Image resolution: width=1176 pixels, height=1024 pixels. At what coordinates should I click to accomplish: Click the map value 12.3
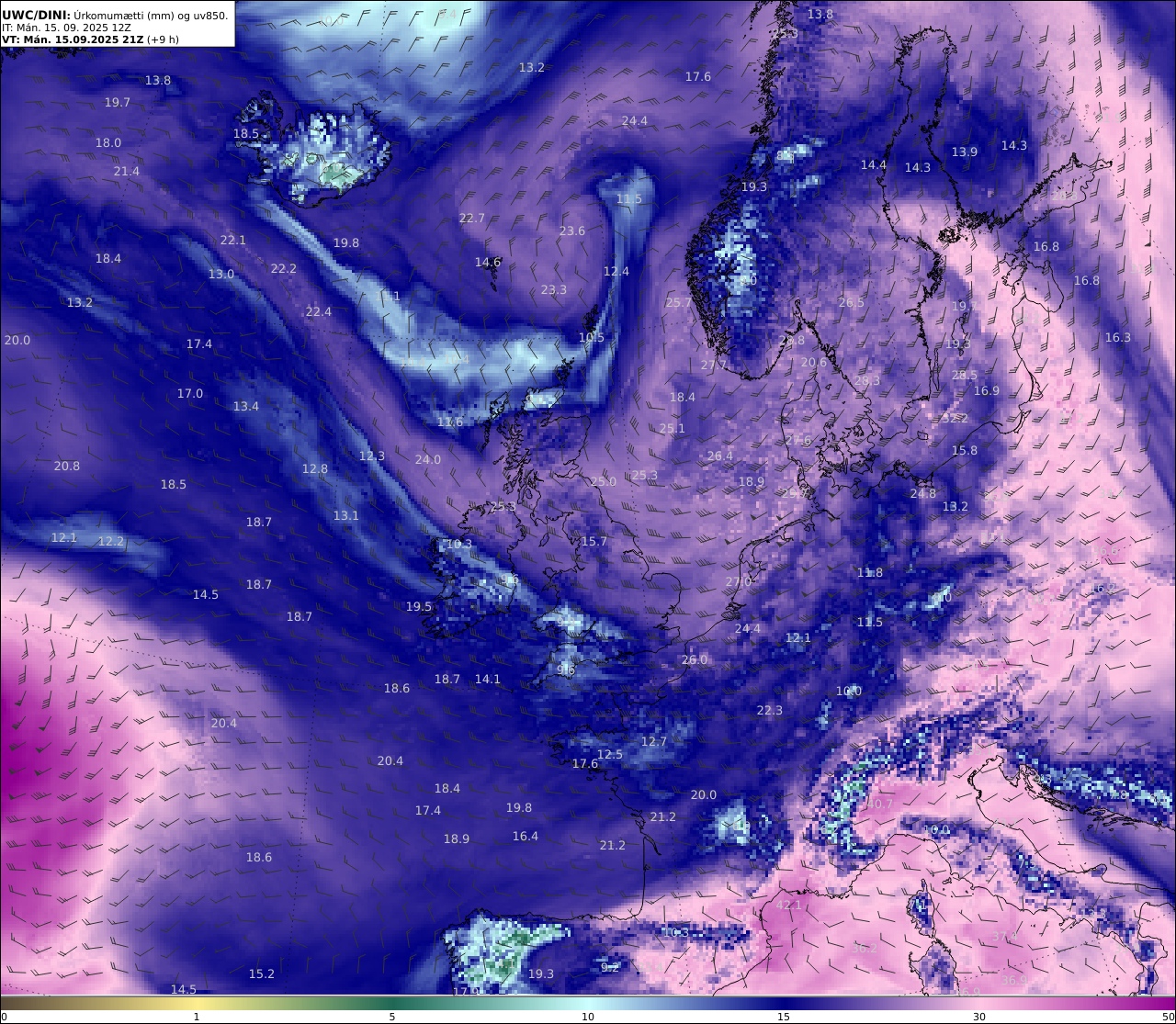point(372,456)
